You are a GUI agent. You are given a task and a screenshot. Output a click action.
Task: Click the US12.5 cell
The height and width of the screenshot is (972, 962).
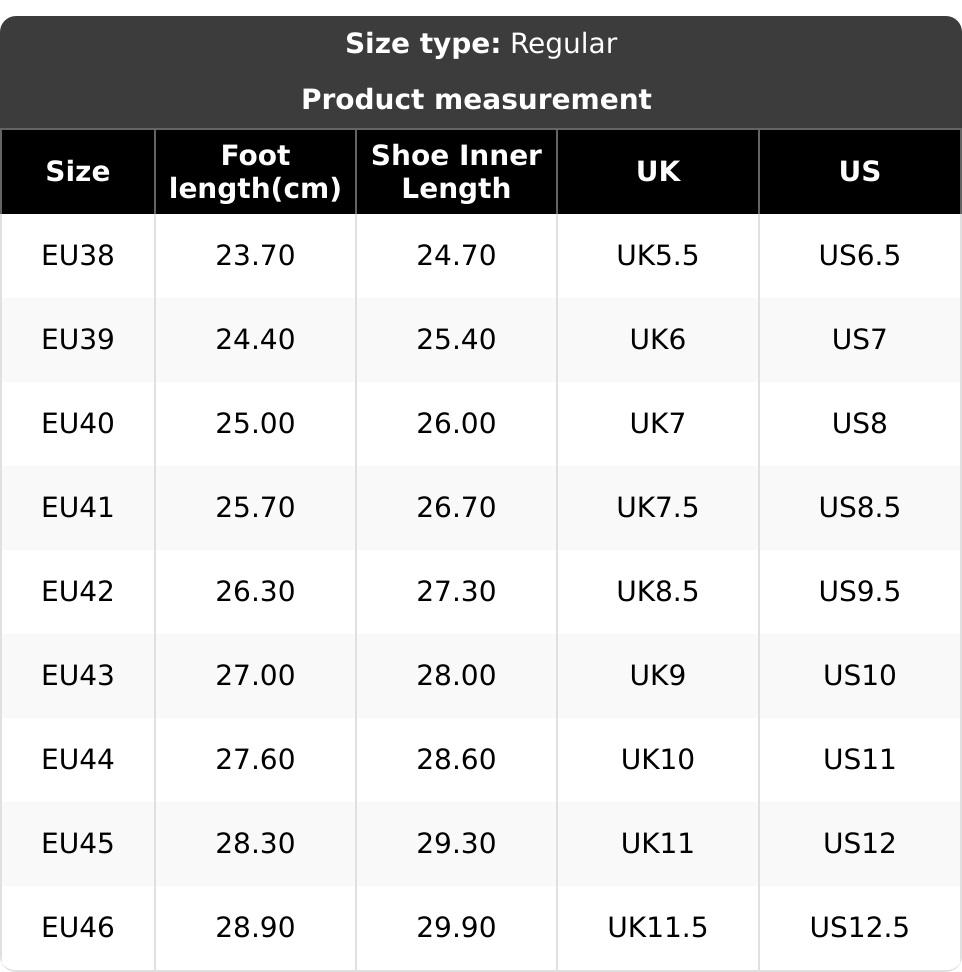tap(859, 928)
